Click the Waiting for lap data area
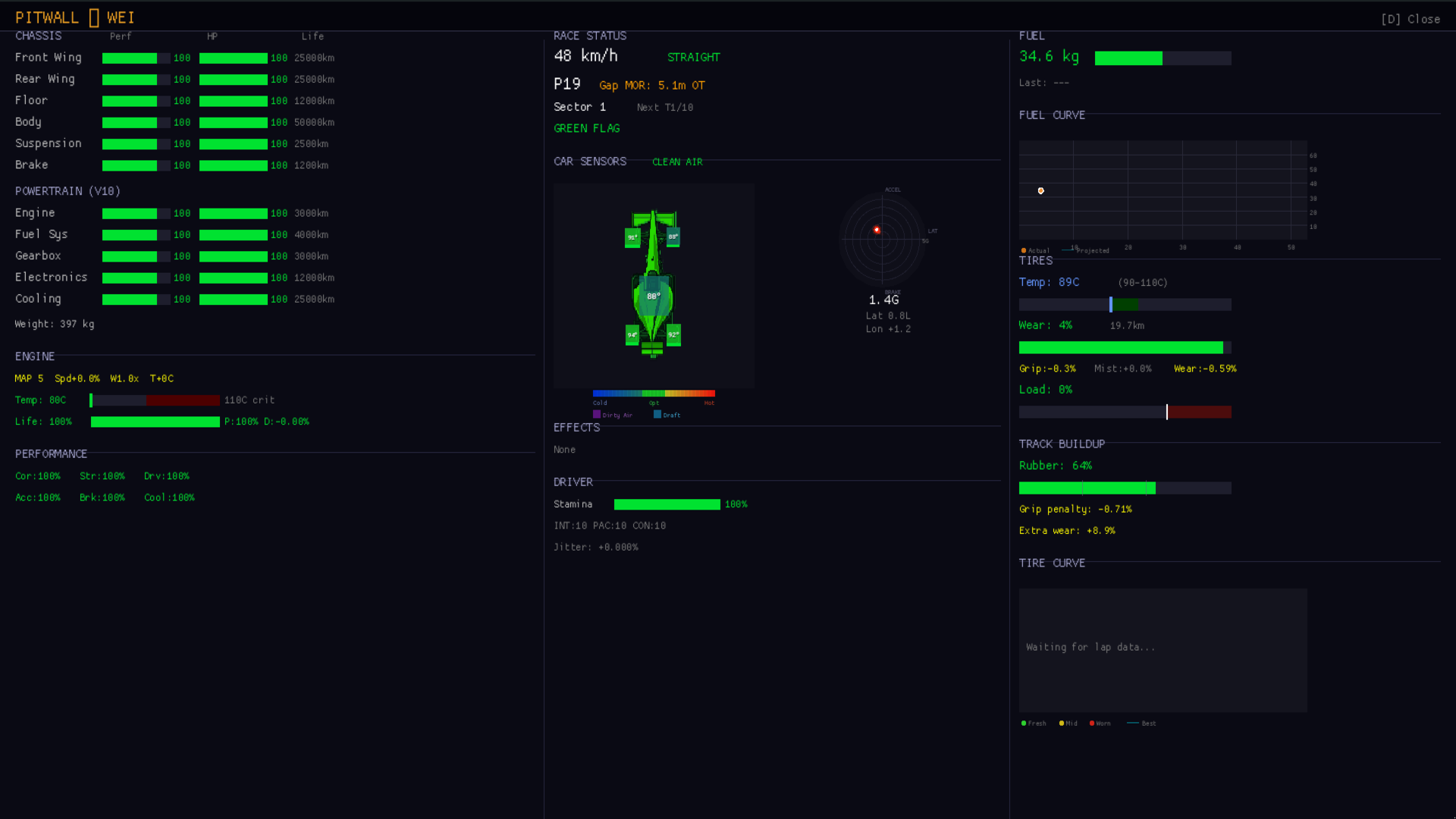Image resolution: width=1456 pixels, height=819 pixels. 1090,647
